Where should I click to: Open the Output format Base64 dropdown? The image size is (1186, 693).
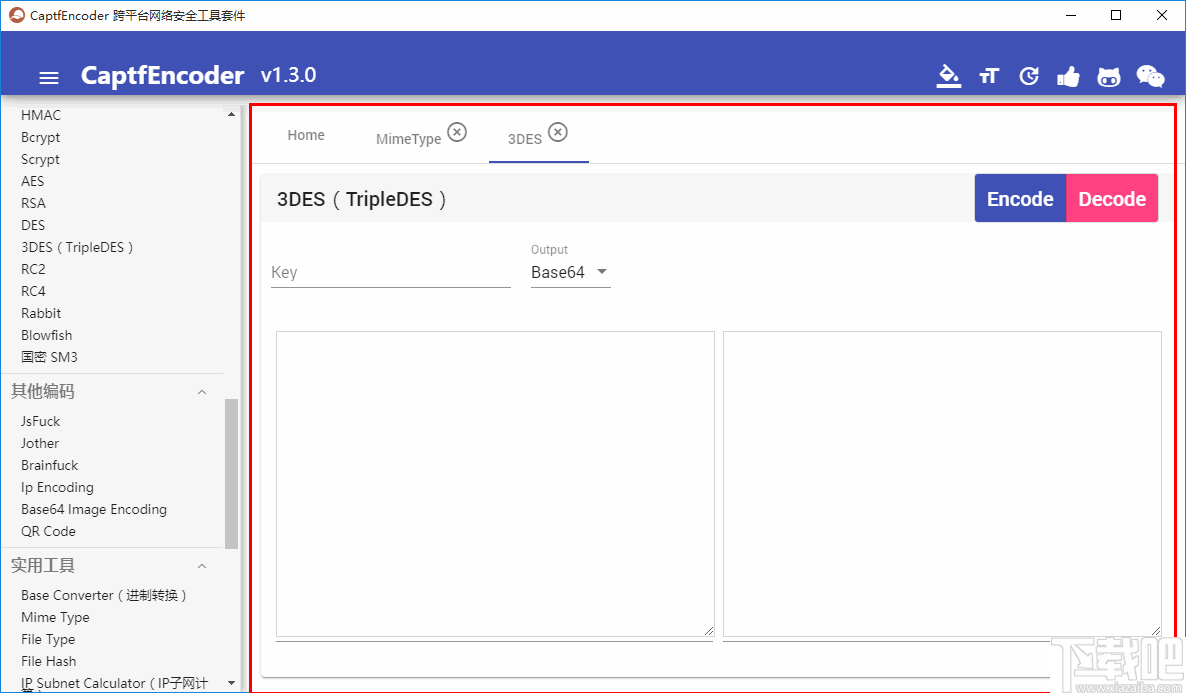click(570, 271)
